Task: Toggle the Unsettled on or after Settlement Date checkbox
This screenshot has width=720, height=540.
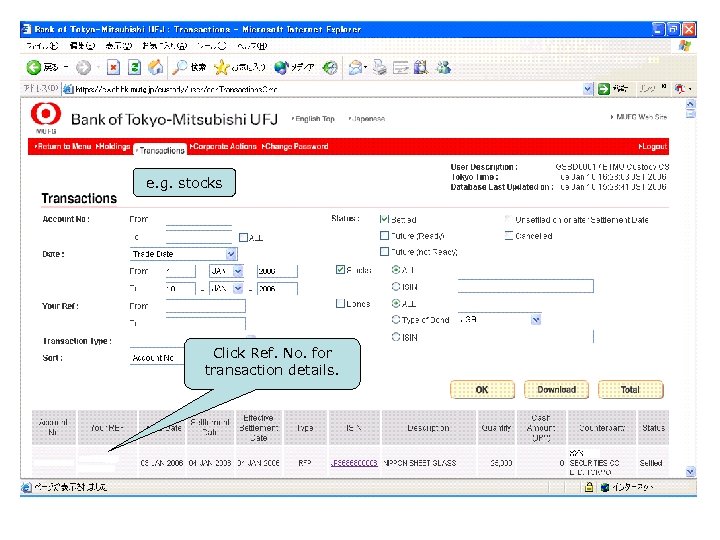Action: (508, 219)
